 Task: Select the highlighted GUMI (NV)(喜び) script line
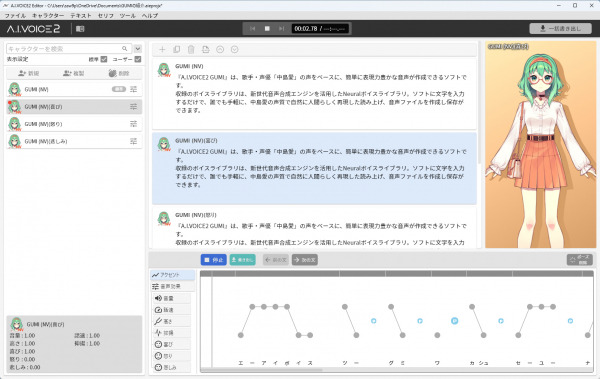(x=314, y=168)
